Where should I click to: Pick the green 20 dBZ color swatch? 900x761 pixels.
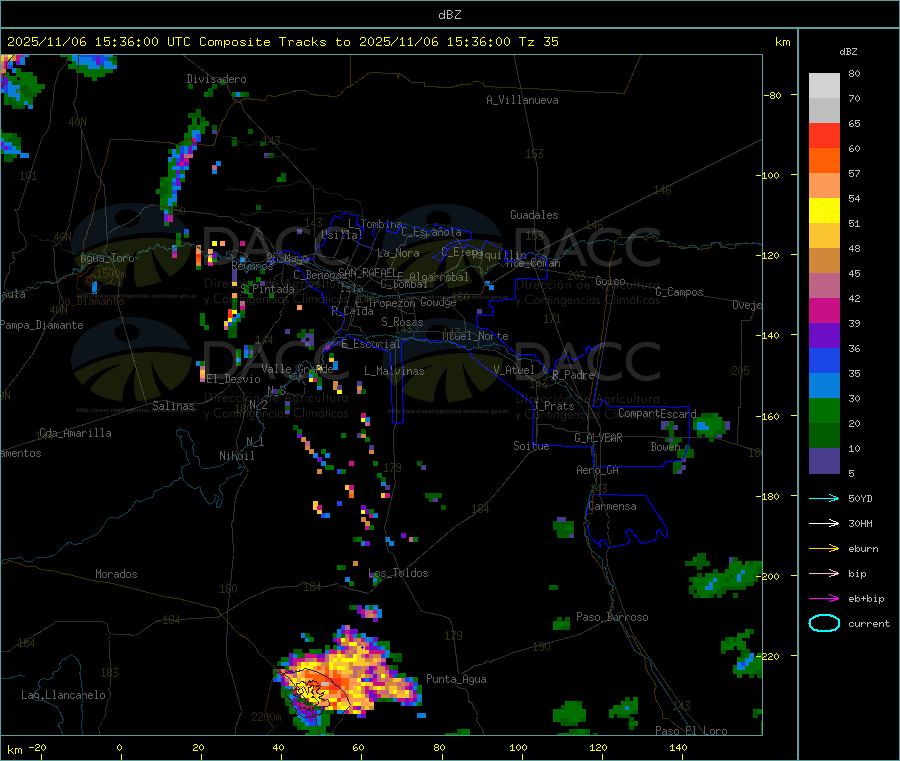[824, 410]
